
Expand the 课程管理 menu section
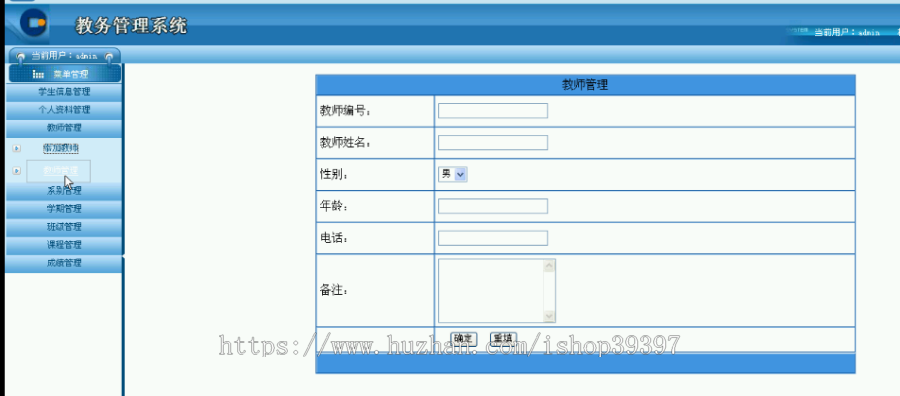tap(64, 244)
